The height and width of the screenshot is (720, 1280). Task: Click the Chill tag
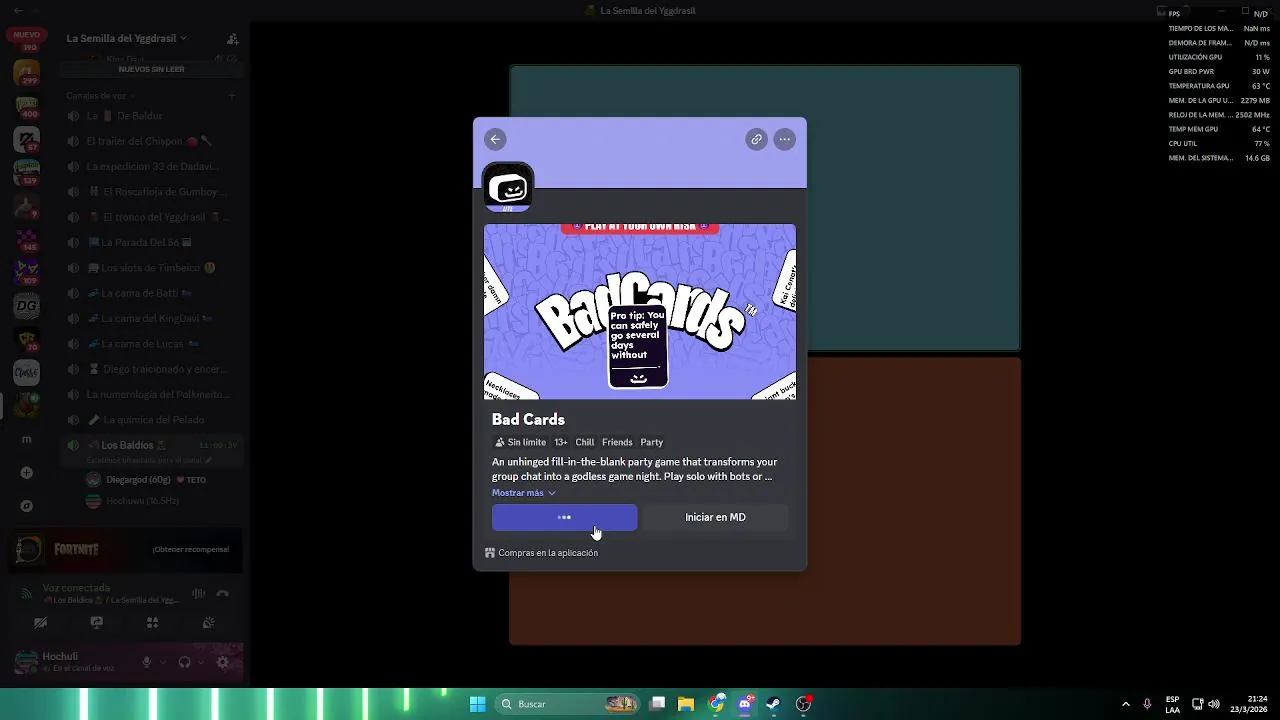pyautogui.click(x=585, y=442)
